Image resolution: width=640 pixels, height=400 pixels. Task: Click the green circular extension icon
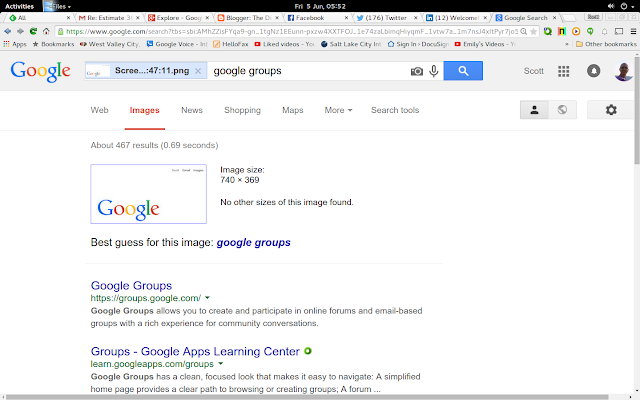click(x=548, y=31)
